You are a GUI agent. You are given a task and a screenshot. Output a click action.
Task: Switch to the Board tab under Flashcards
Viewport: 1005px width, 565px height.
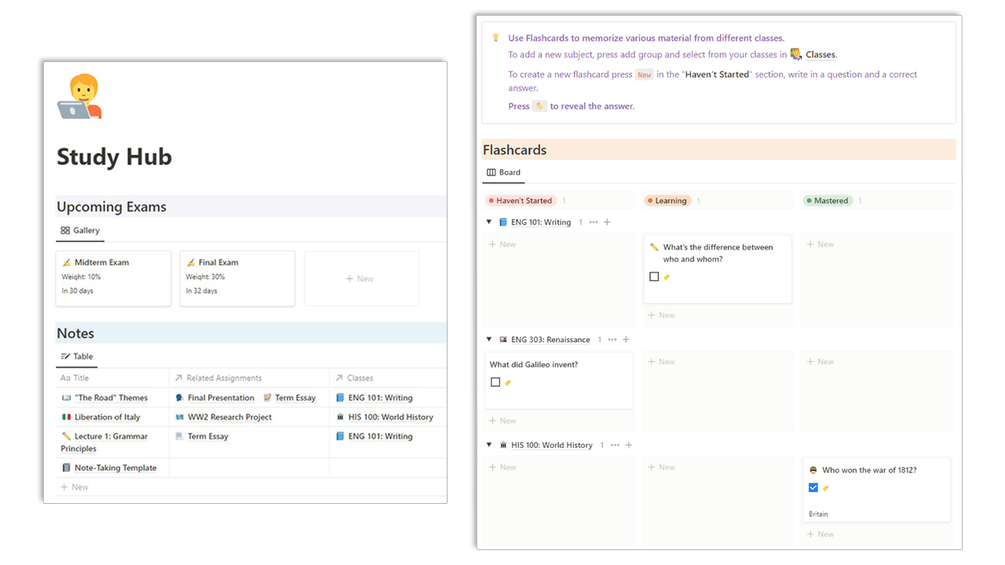[504, 173]
